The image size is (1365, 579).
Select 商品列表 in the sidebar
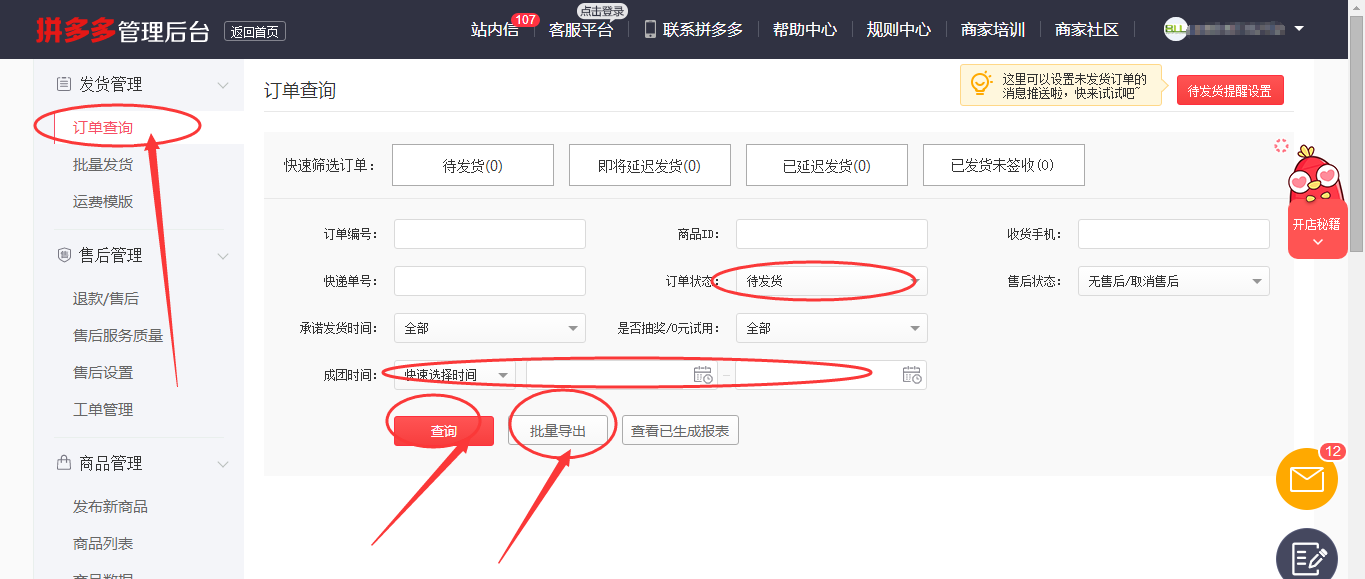click(x=103, y=544)
